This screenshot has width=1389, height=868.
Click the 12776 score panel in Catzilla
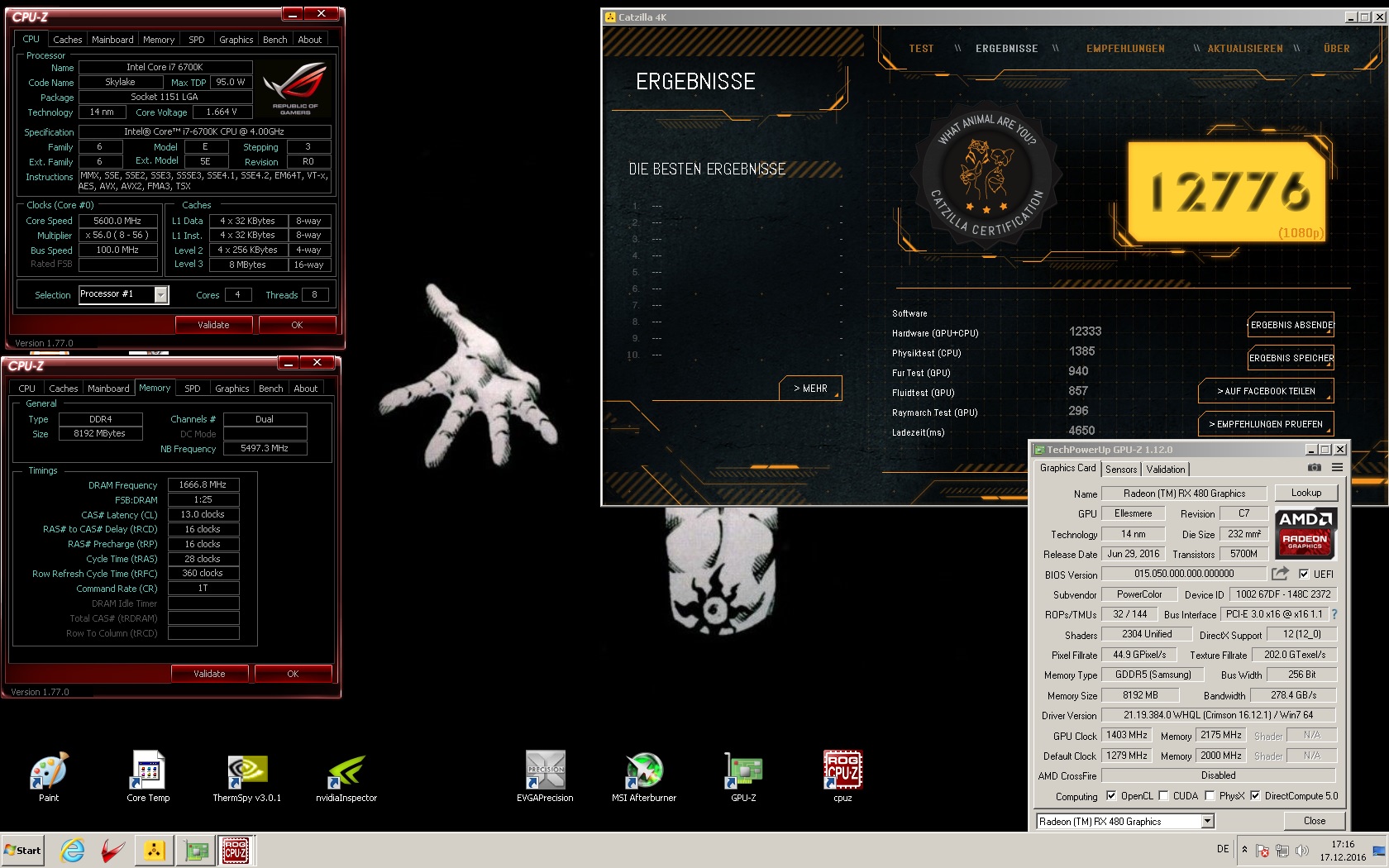point(1228,191)
